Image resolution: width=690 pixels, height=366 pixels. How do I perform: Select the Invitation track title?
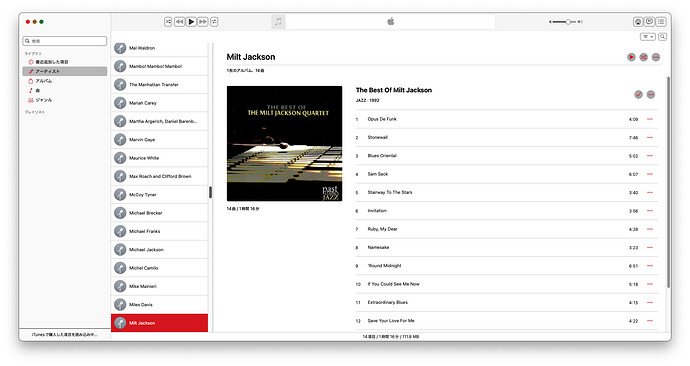pos(377,211)
